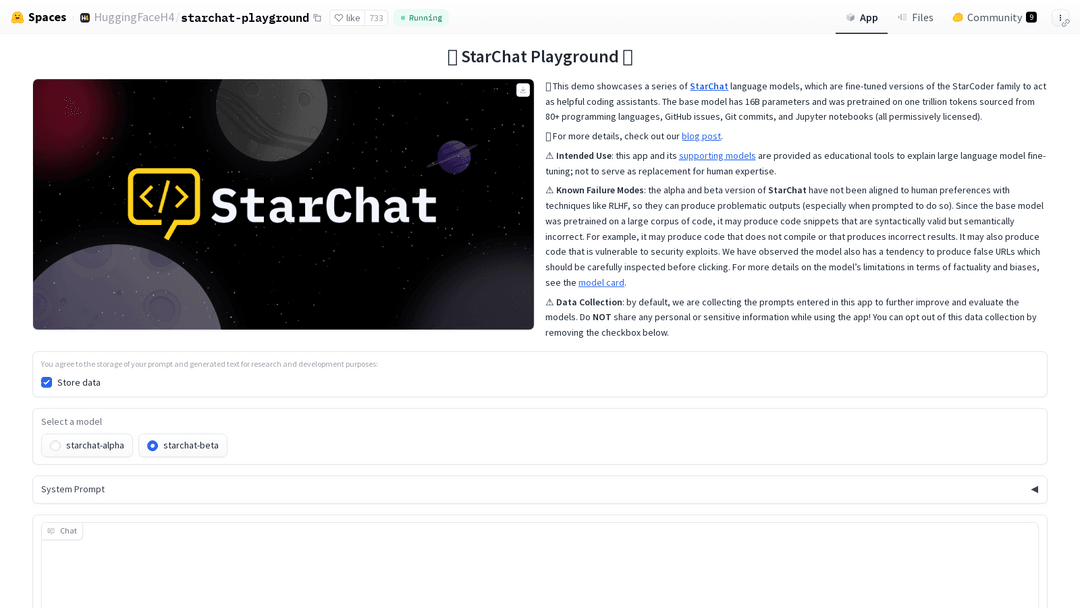Screen dimensions: 1080x608
Task: Click the storage agreement text above Store data
Action: (209, 364)
